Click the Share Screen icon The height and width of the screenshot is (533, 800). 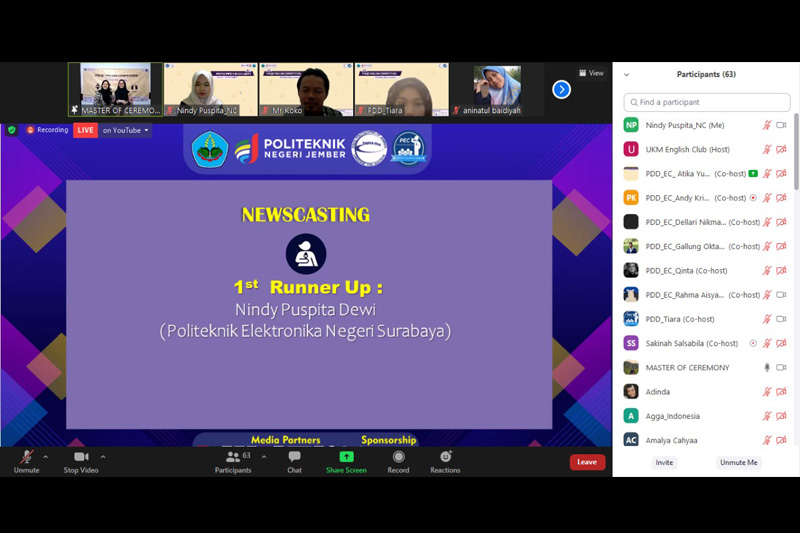(346, 456)
